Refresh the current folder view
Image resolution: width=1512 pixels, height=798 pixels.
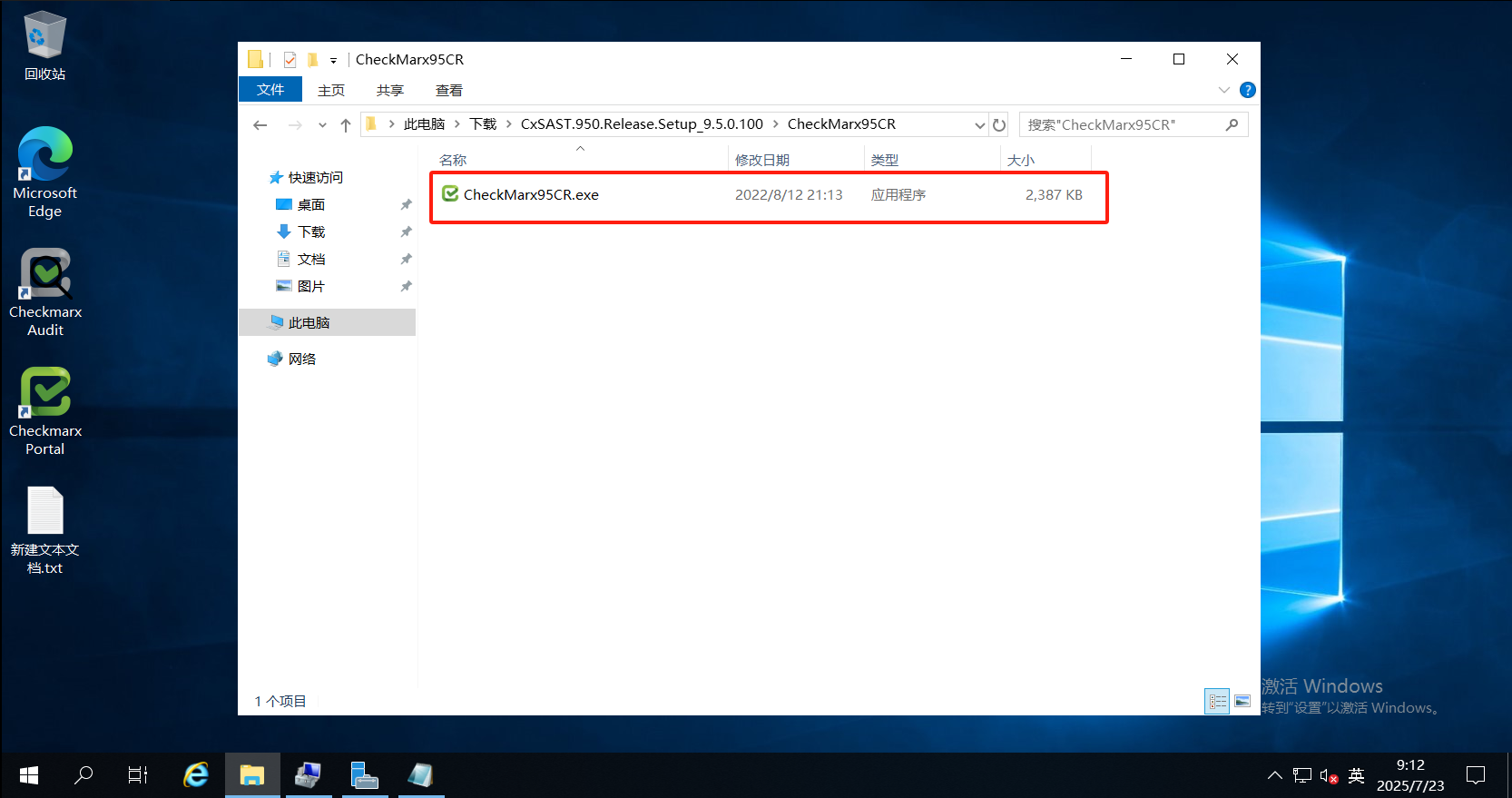click(999, 124)
